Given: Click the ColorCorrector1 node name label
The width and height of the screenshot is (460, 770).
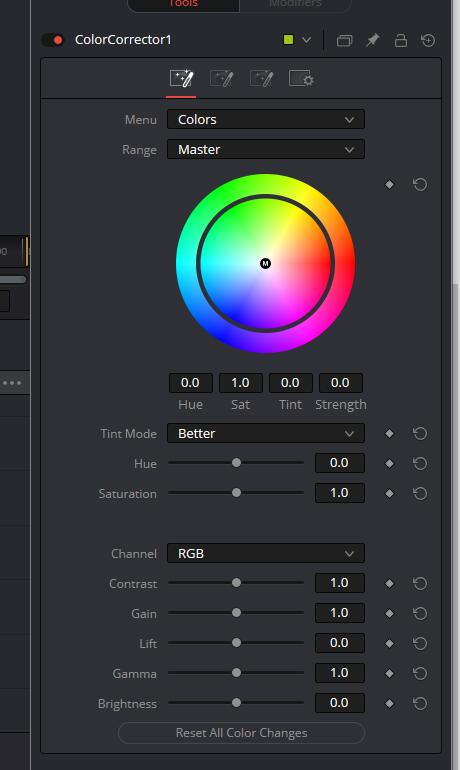Looking at the screenshot, I should [x=123, y=40].
